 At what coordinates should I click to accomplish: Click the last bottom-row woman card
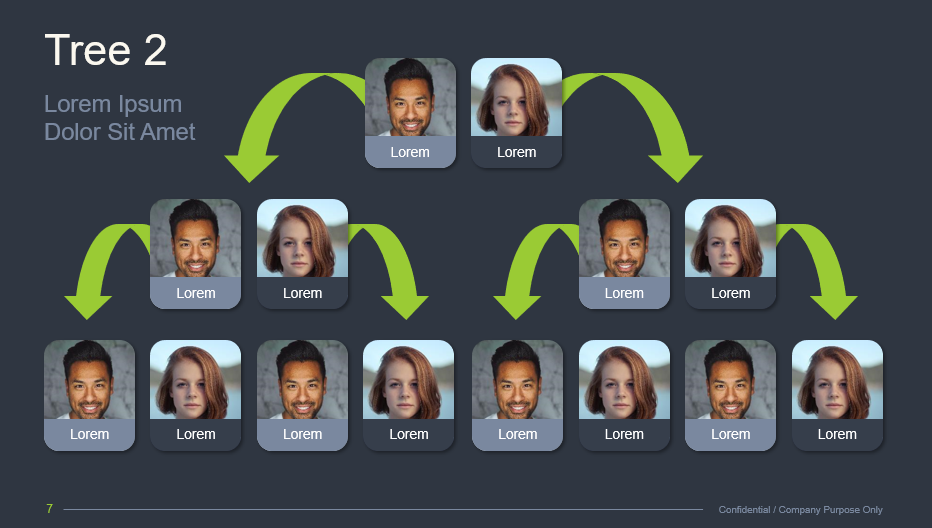[x=837, y=395]
